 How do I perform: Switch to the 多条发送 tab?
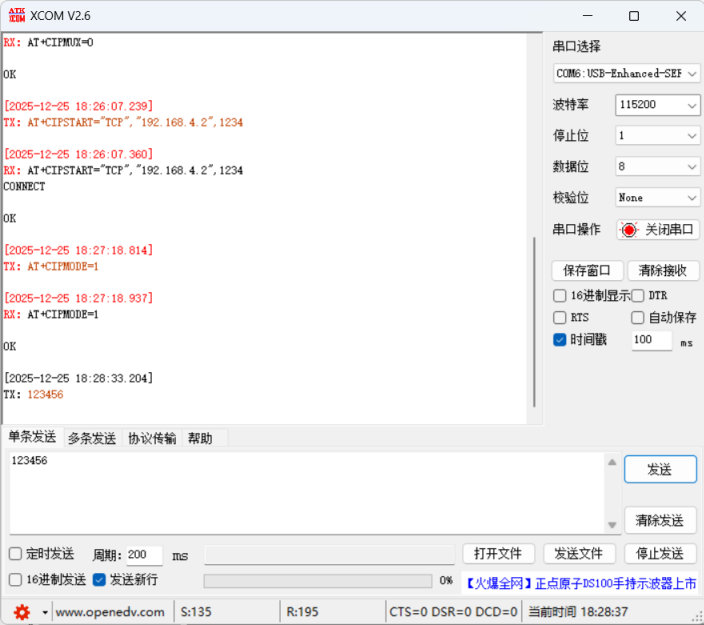(92, 438)
